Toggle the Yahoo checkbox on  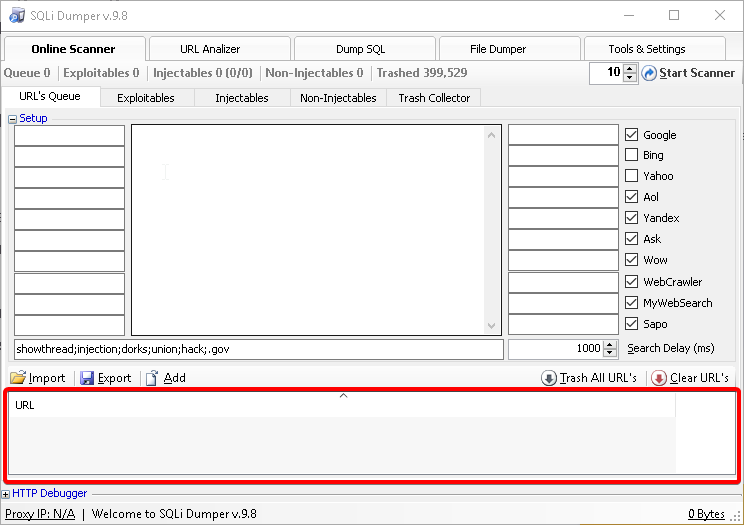[631, 176]
